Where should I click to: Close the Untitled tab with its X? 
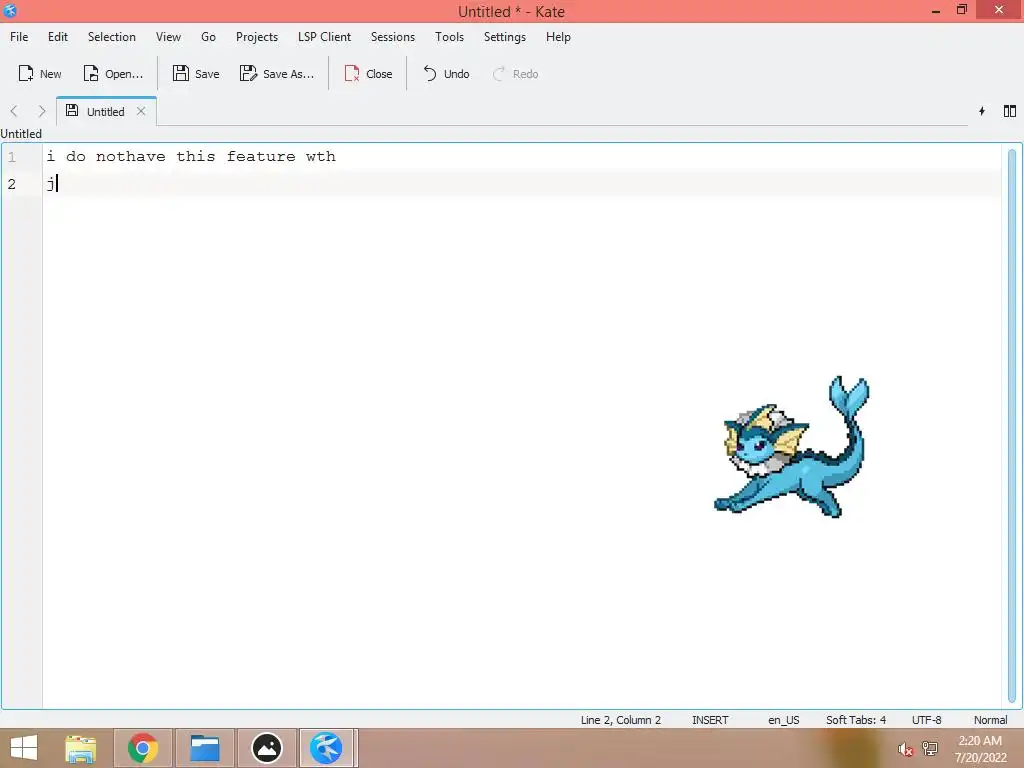click(x=141, y=111)
